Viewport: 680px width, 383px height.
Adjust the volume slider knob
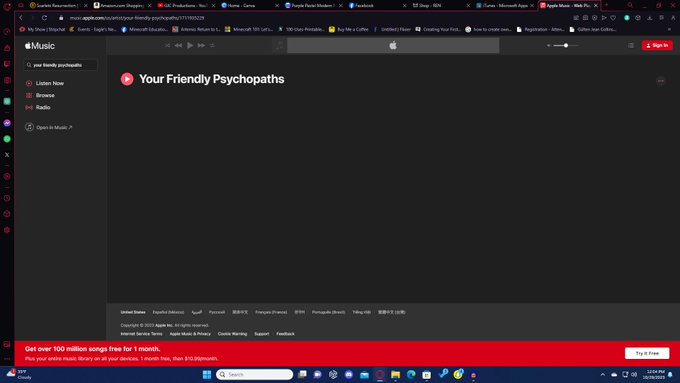click(566, 46)
